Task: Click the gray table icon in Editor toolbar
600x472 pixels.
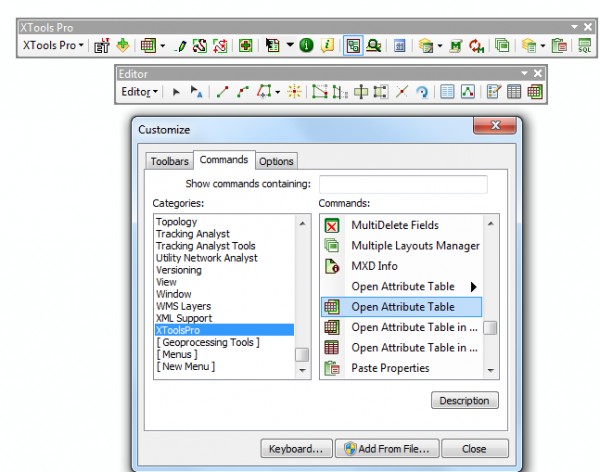Action: (x=514, y=92)
